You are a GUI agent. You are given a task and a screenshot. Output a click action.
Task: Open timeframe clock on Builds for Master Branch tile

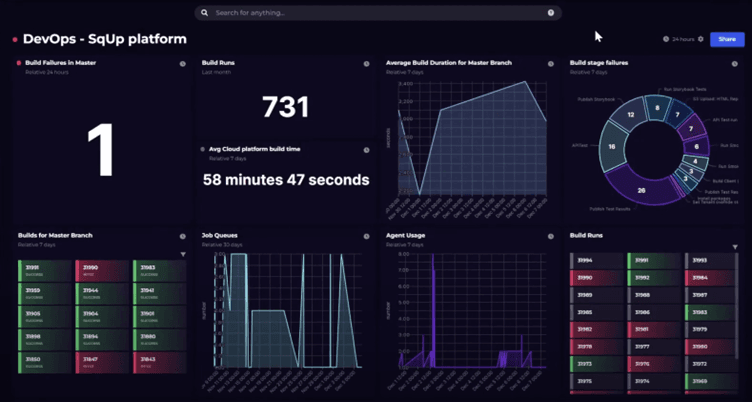click(183, 236)
